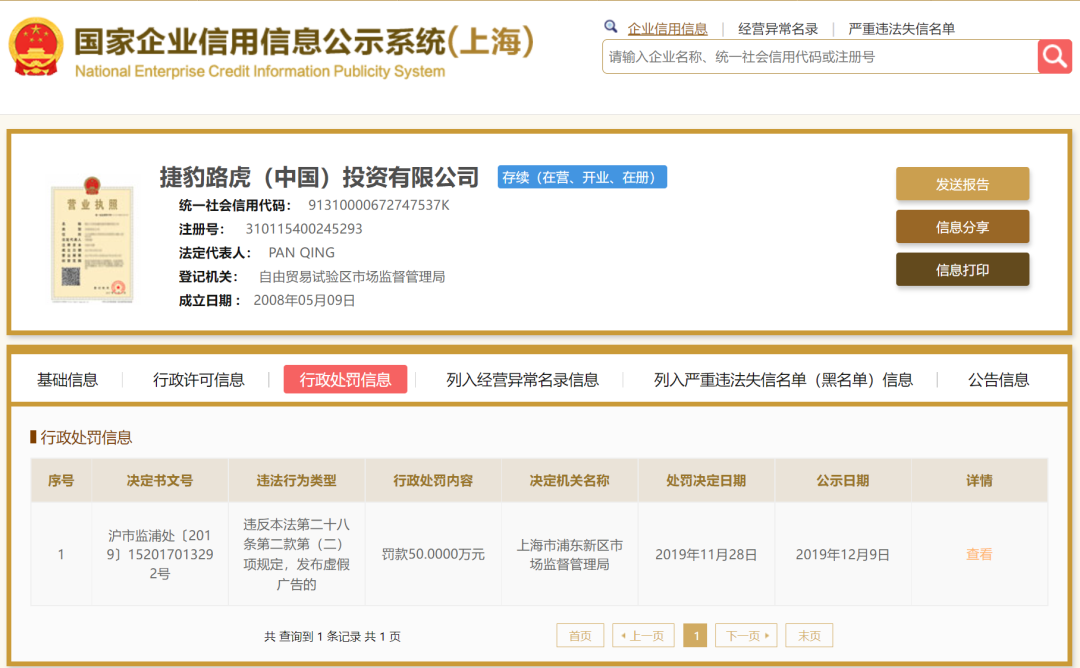Click the 共 查询到 1 条记录 共 1 页 summary text
Image resolution: width=1080 pixels, height=668 pixels.
tap(332, 636)
